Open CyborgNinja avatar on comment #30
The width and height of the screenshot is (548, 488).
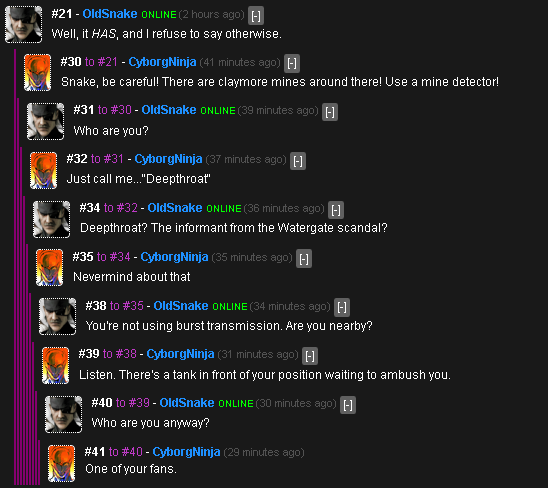click(37, 73)
